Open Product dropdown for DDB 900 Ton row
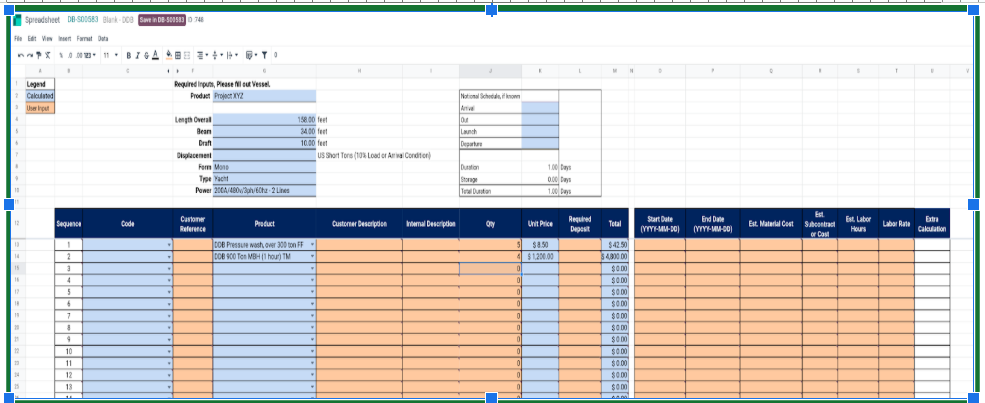The width and height of the screenshot is (985, 403). [312, 257]
